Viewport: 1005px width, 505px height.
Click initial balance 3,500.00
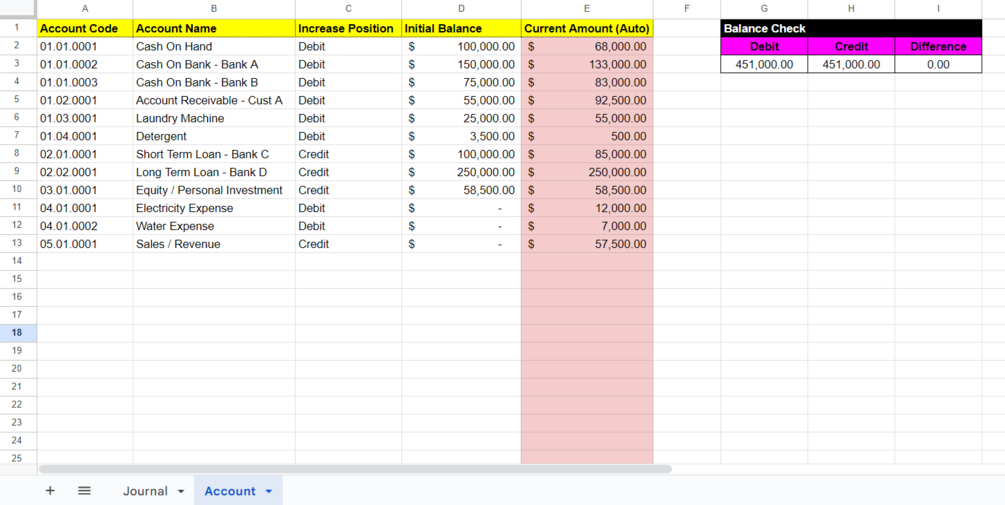tap(461, 137)
